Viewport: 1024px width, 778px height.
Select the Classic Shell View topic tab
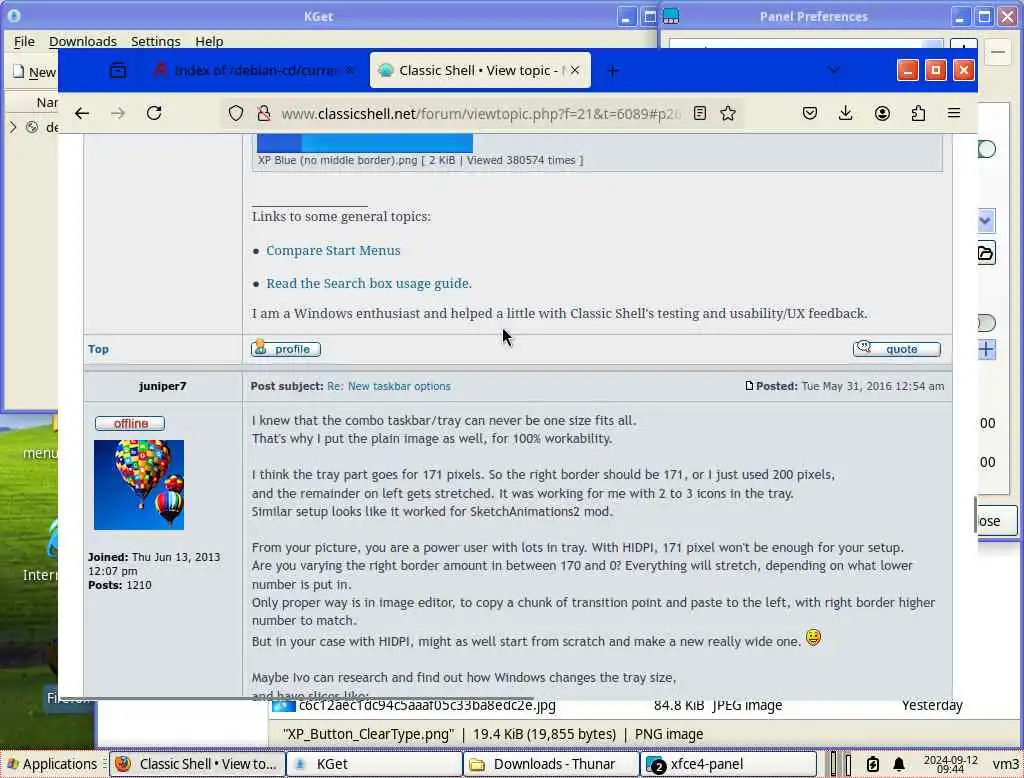[x=480, y=70]
